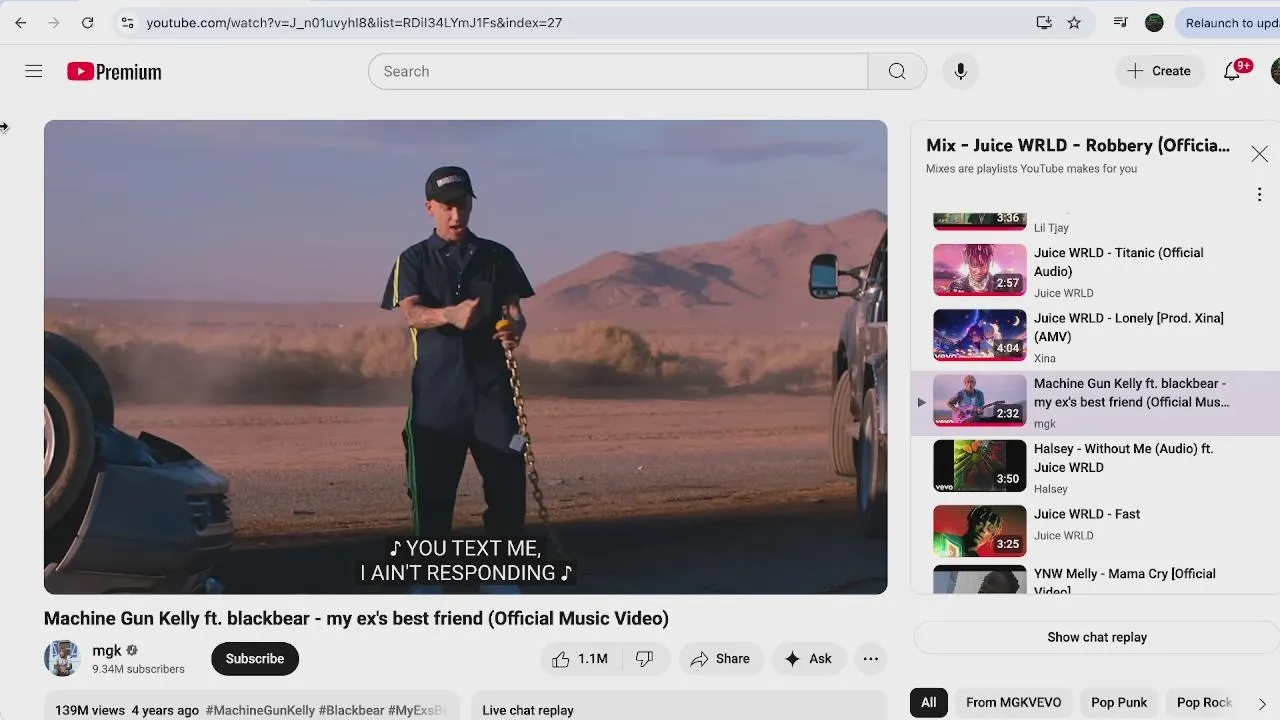Open the install/cast icon in address bar
Image resolution: width=1280 pixels, height=720 pixels.
[1044, 22]
